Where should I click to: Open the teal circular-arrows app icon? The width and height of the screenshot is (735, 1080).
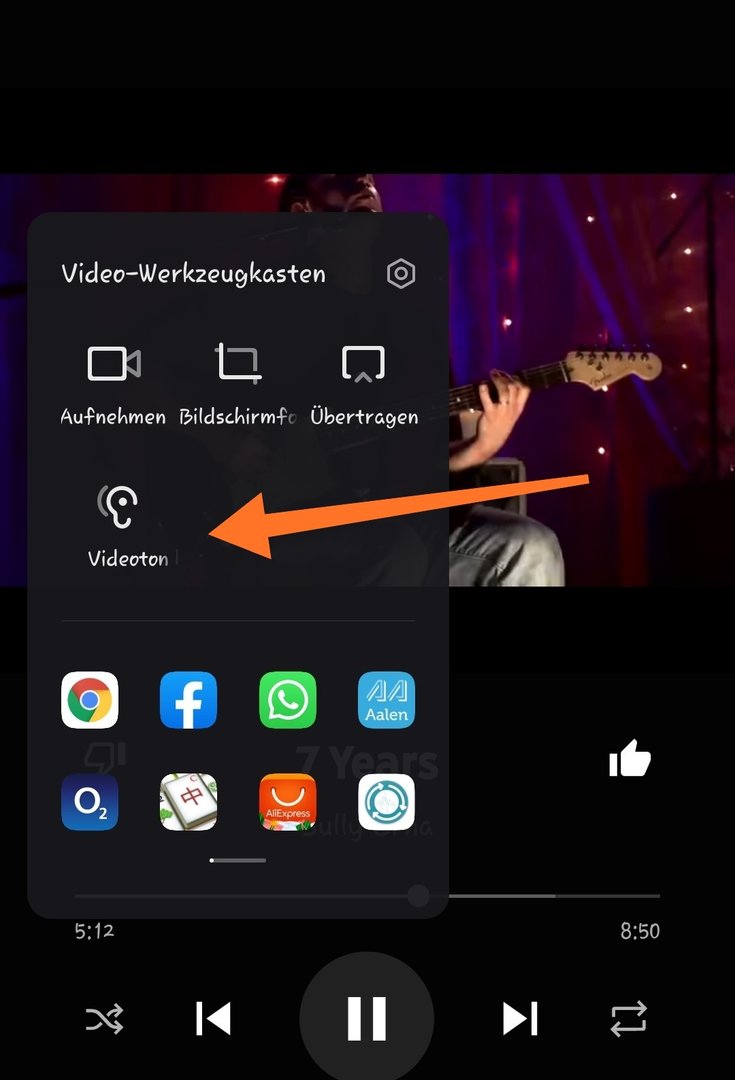[x=386, y=802]
